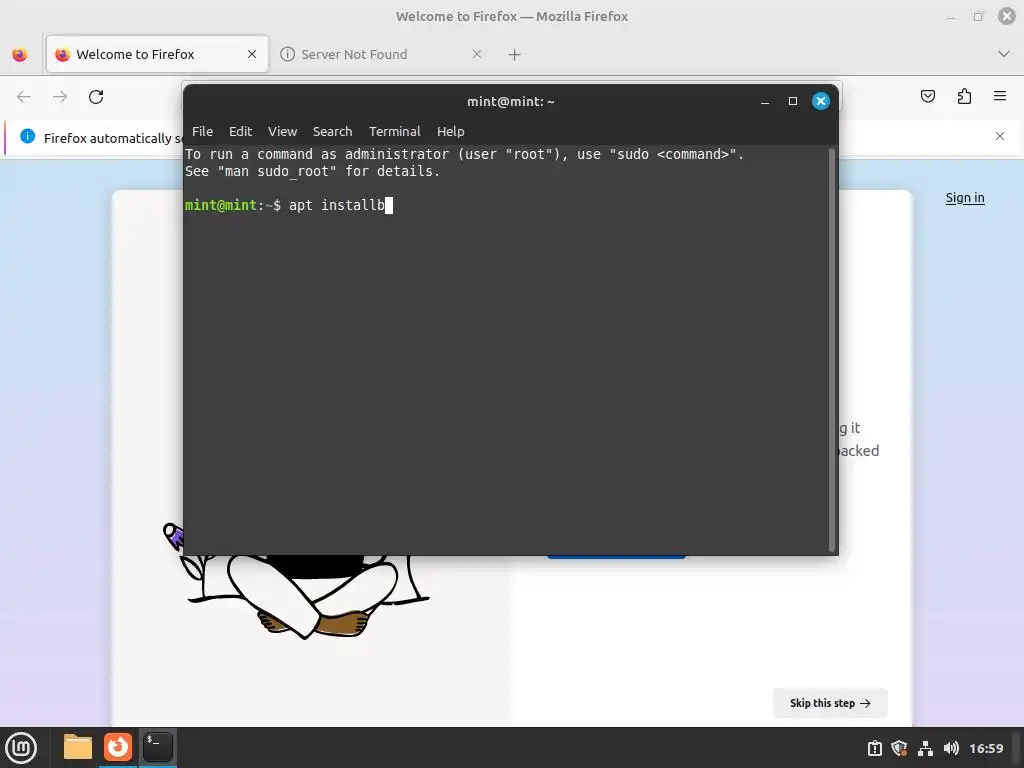The height and width of the screenshot is (768, 1024).
Task: Click Skip this step button
Action: [x=830, y=703]
